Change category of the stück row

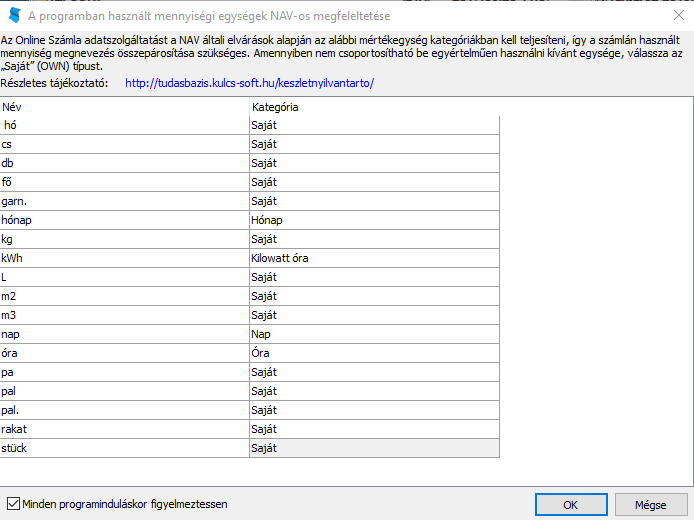point(373,448)
